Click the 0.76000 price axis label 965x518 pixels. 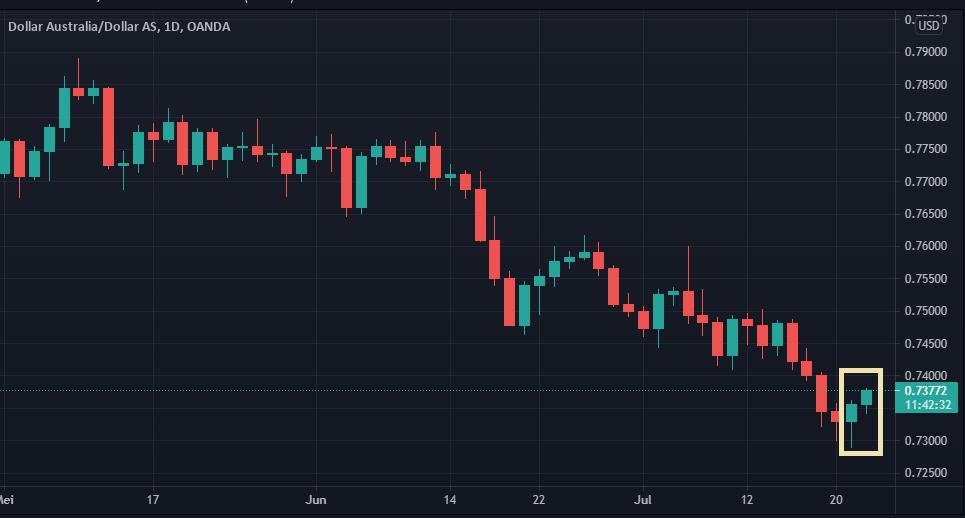[x=925, y=246]
